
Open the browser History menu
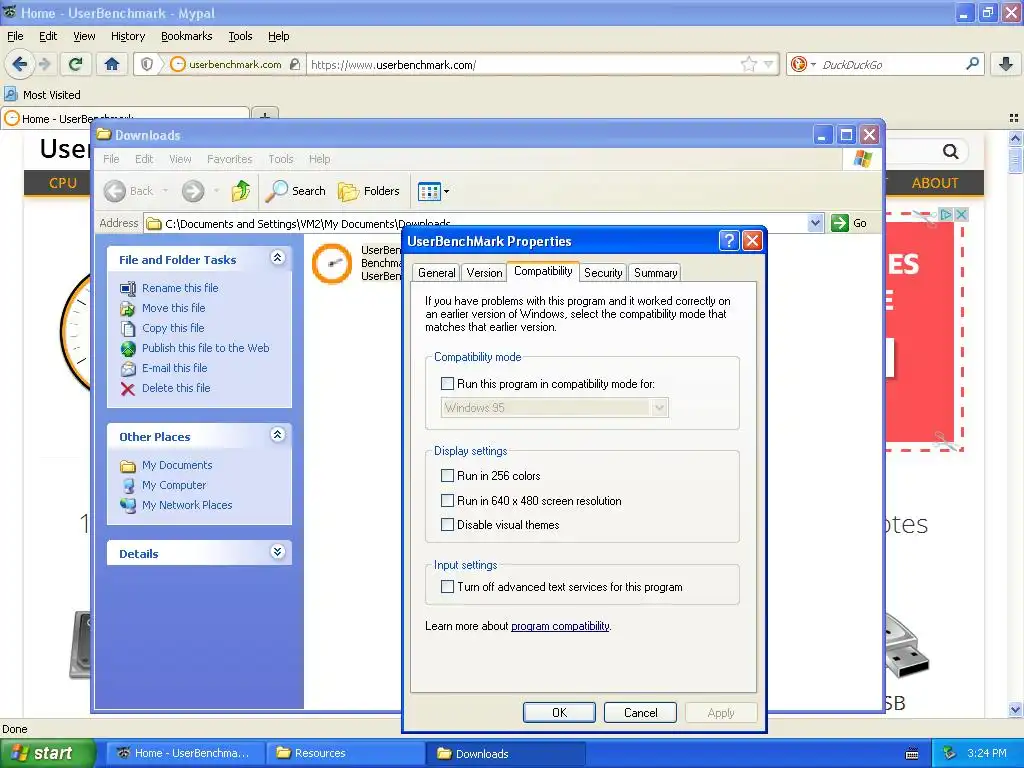127,36
